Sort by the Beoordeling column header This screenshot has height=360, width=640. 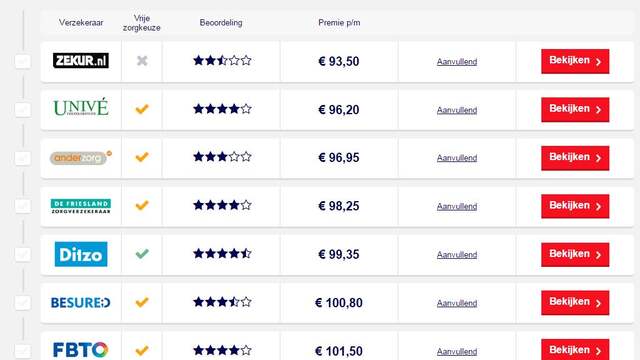pyautogui.click(x=221, y=23)
